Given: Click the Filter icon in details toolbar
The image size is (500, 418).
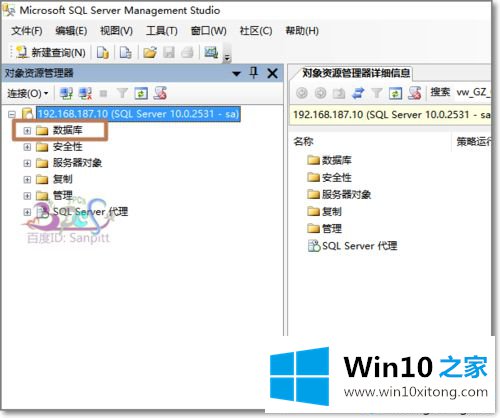Looking at the screenshot, I should 377,93.
